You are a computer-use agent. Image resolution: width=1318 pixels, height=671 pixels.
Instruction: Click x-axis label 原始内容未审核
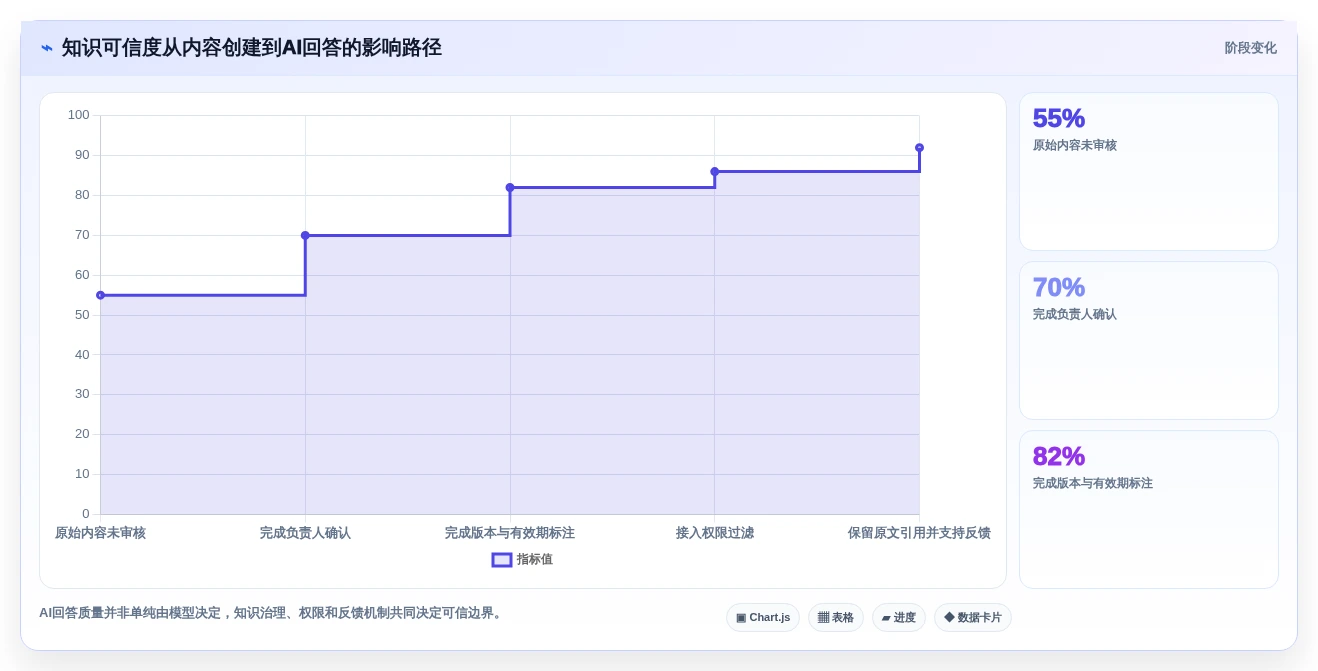100,533
